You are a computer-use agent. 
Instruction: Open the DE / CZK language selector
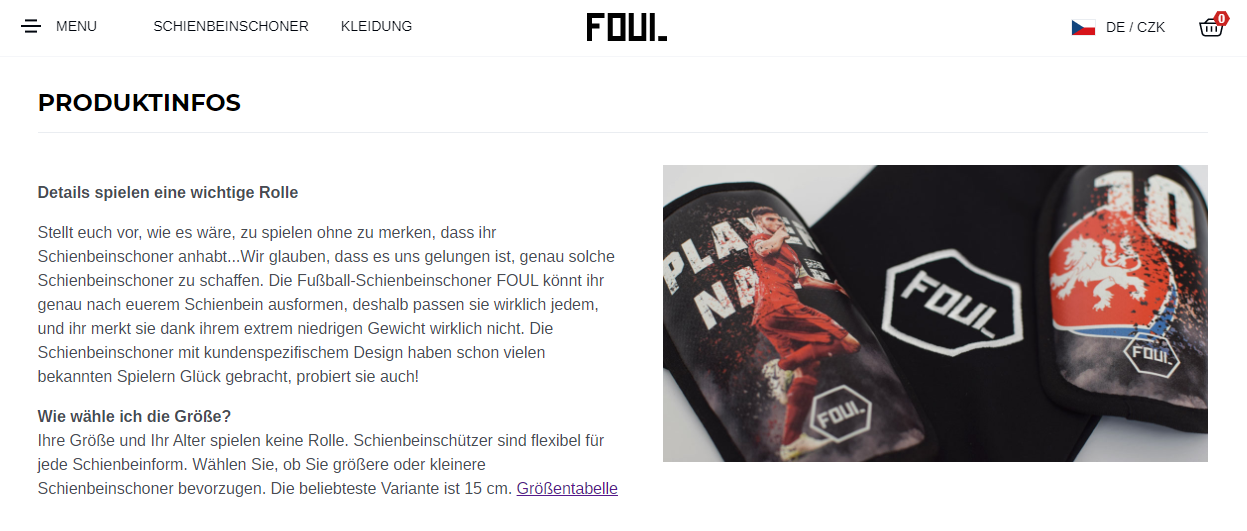(1135, 27)
